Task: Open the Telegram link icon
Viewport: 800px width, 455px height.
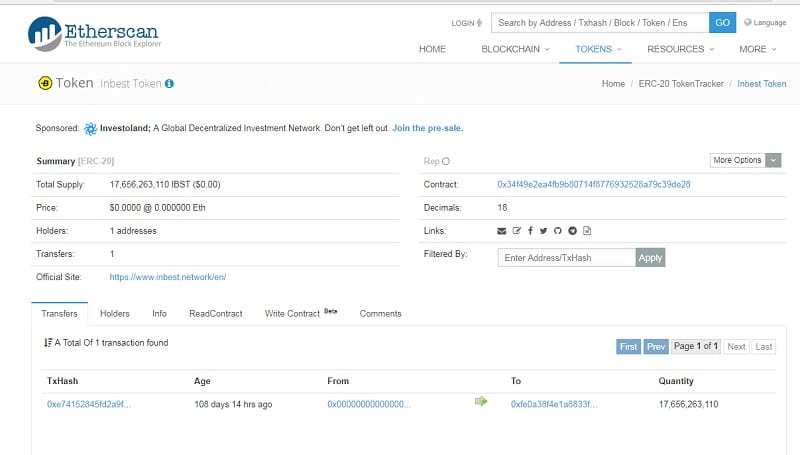Action: (572, 231)
